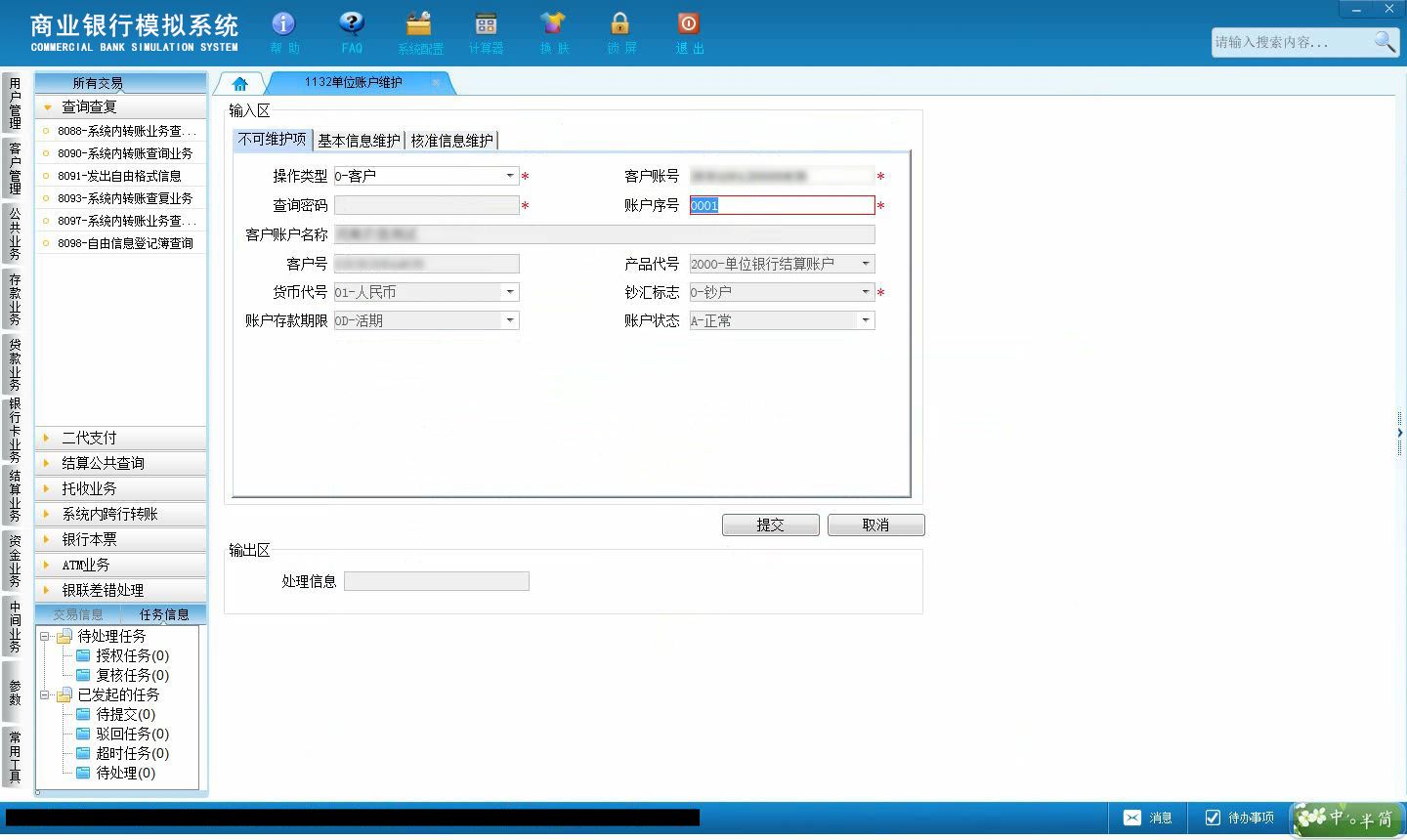Open the 帮助 help icon
The height and width of the screenshot is (840, 1407).
pos(283,32)
